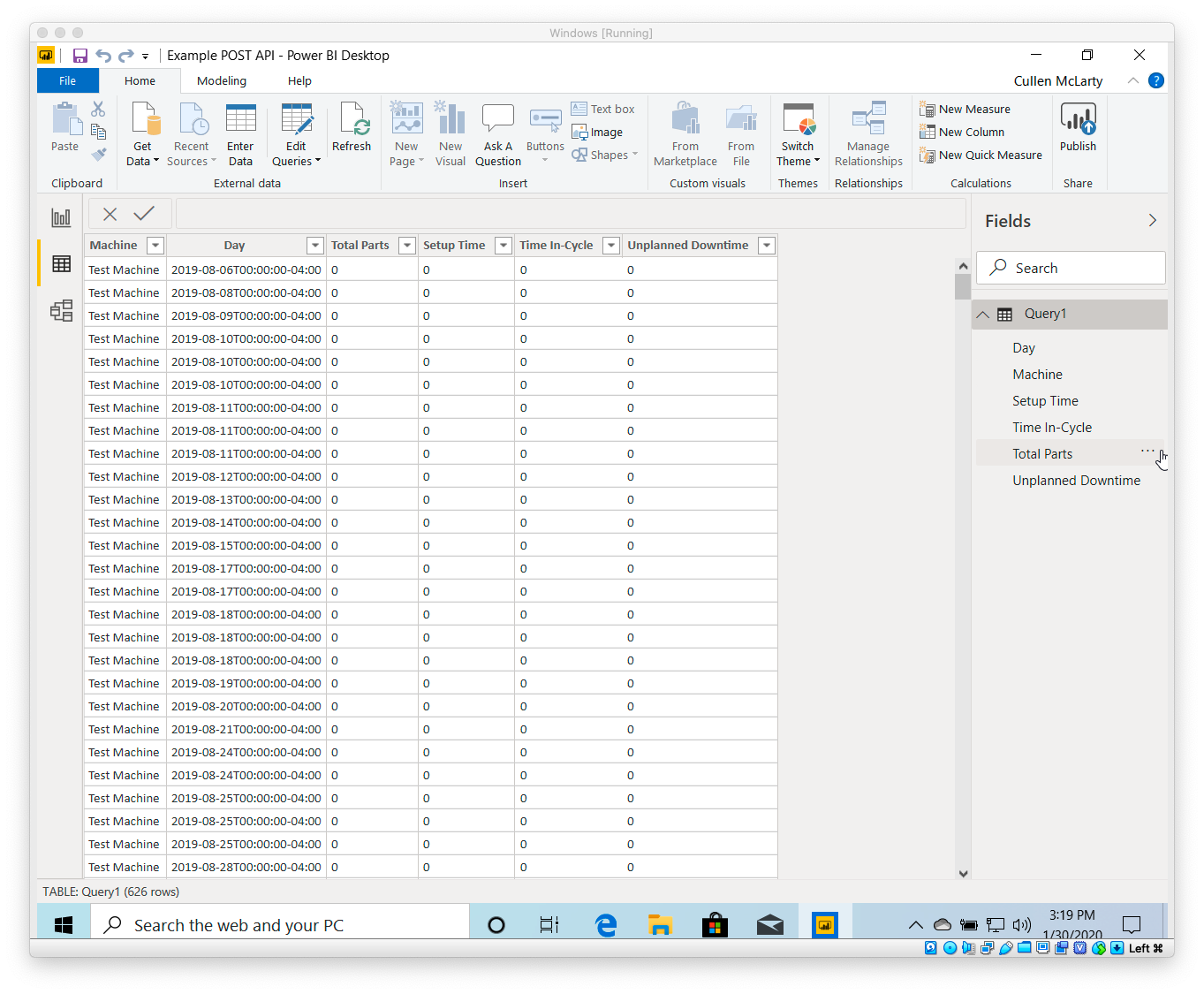Screen dimensions: 1204x994
Task: Redo the last action
Action: tap(126, 56)
